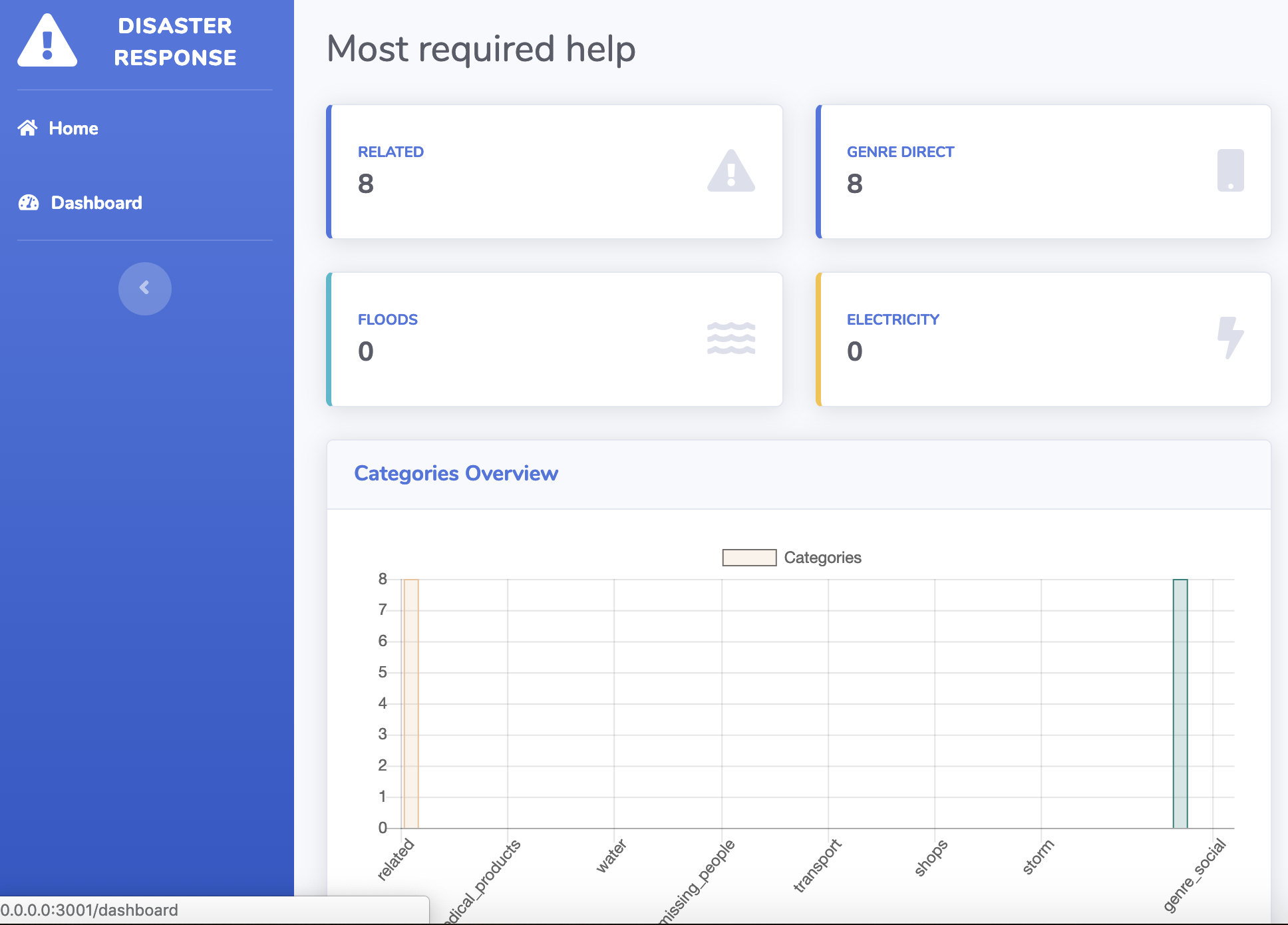Viewport: 1288px width, 925px height.
Task: Click the mobile phone icon in Genre Direct card
Action: click(1230, 171)
